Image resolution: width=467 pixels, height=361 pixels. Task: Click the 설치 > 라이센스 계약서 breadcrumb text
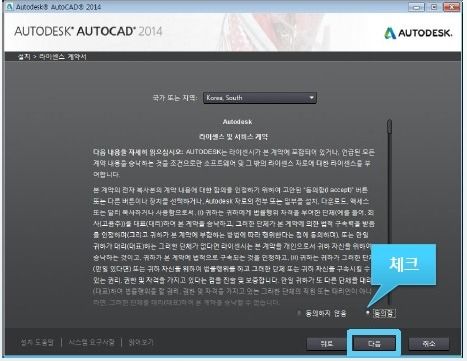[52, 57]
